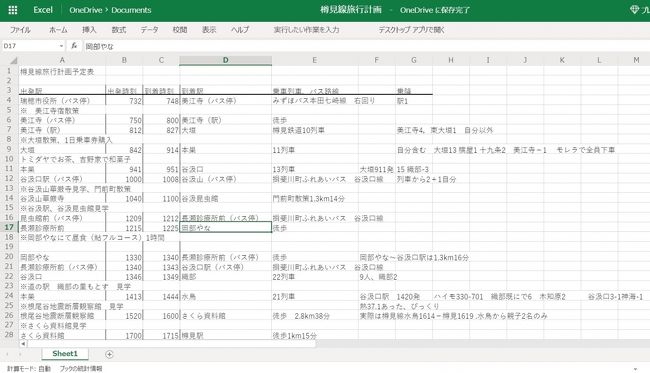Open the 表示 tab
Screen dimensions: 650x373
tap(209, 30)
